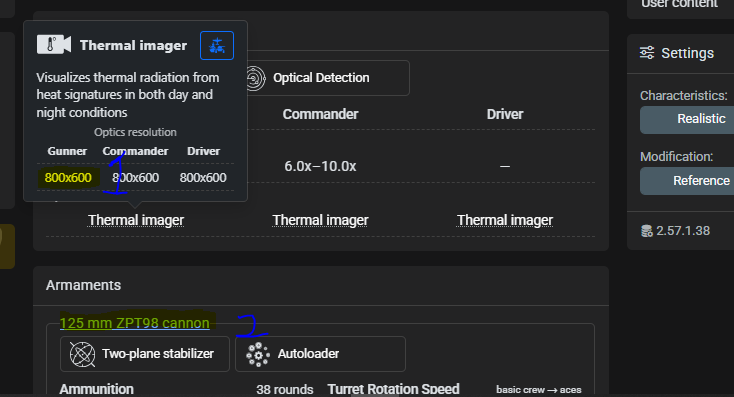Click the Two-plane stabilizer icon
734x397 pixels.
point(82,354)
